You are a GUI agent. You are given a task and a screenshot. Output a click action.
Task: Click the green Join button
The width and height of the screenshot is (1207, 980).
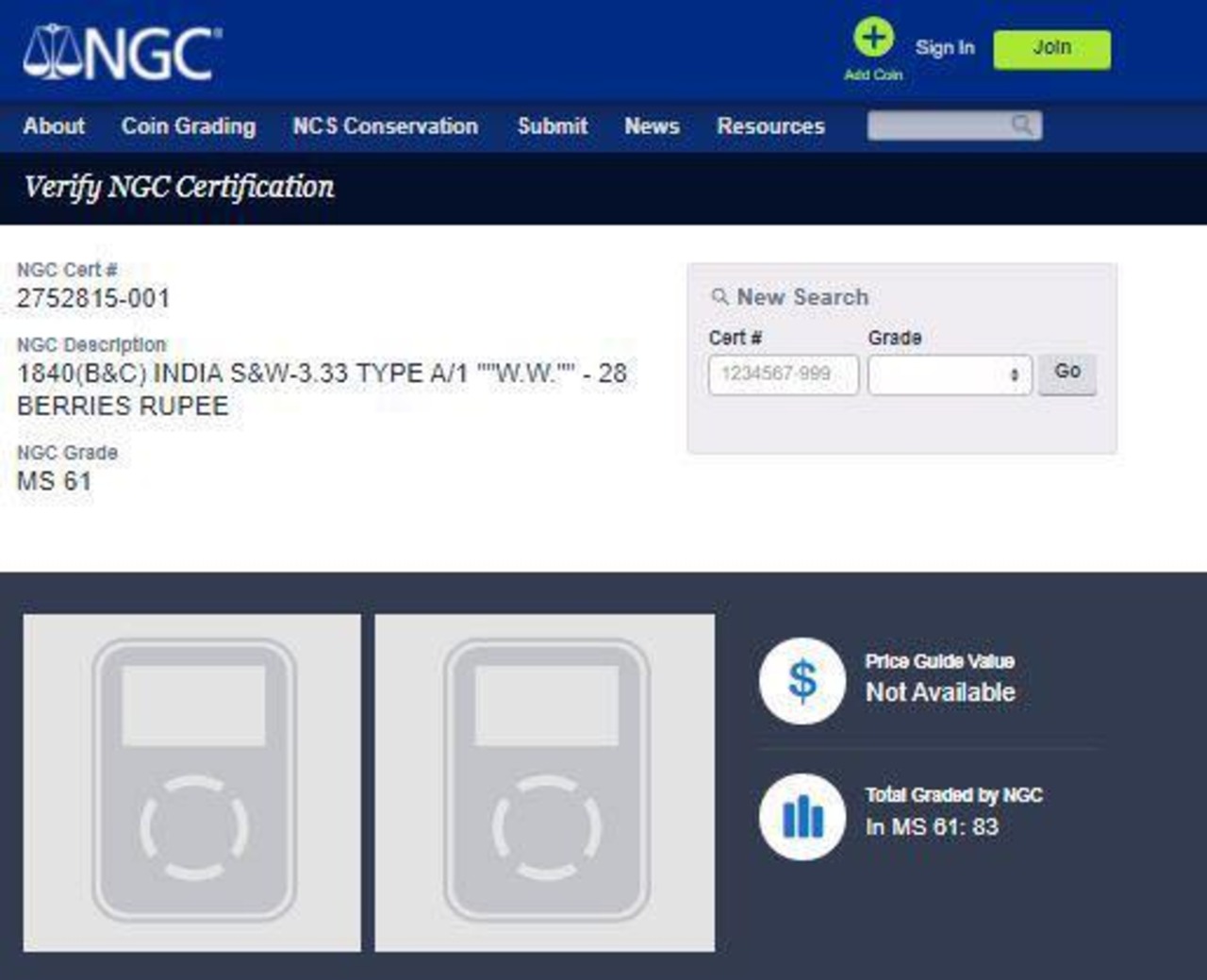point(1051,49)
